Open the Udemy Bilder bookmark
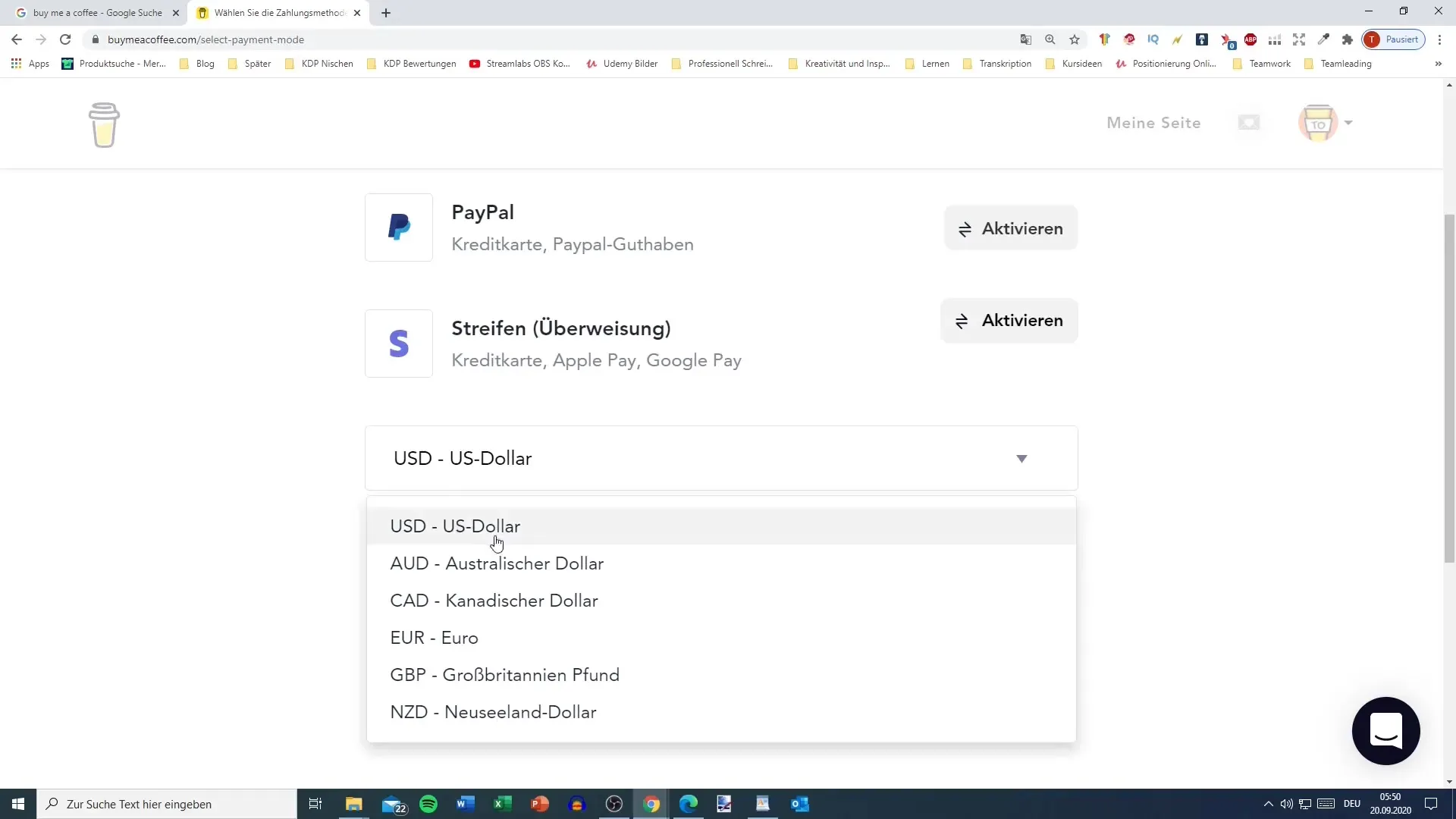 coord(622,64)
